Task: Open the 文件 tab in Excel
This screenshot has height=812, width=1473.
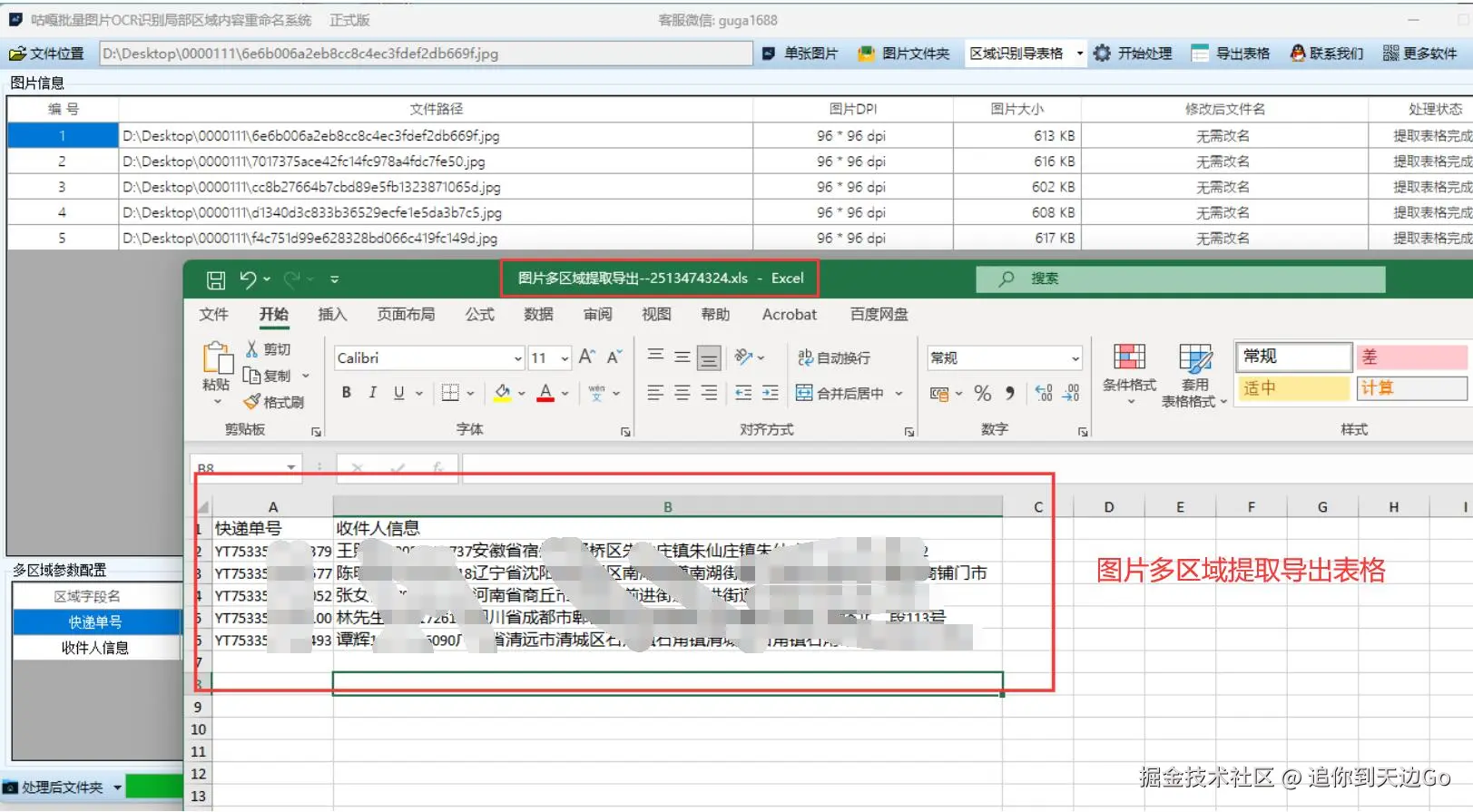Action: pyautogui.click(x=213, y=314)
